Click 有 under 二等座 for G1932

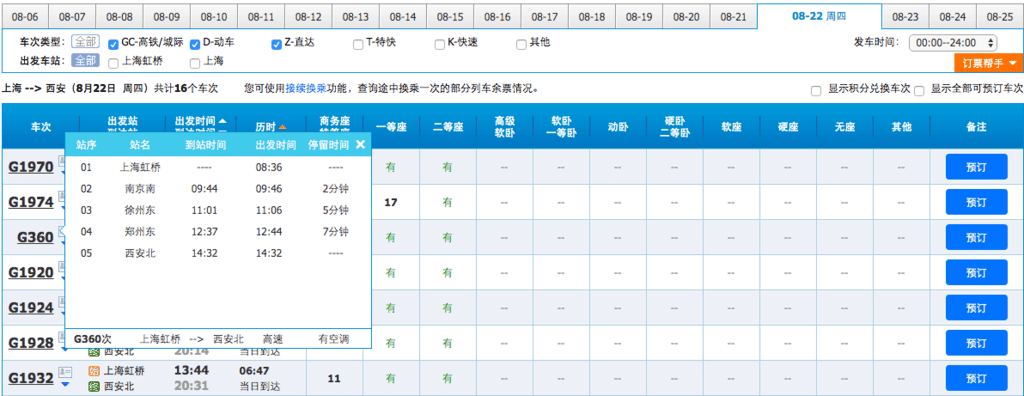tap(447, 378)
